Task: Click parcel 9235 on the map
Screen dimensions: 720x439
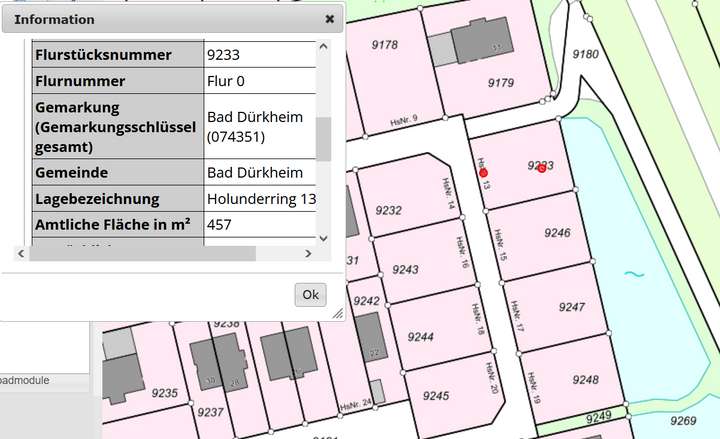Action: point(164,393)
